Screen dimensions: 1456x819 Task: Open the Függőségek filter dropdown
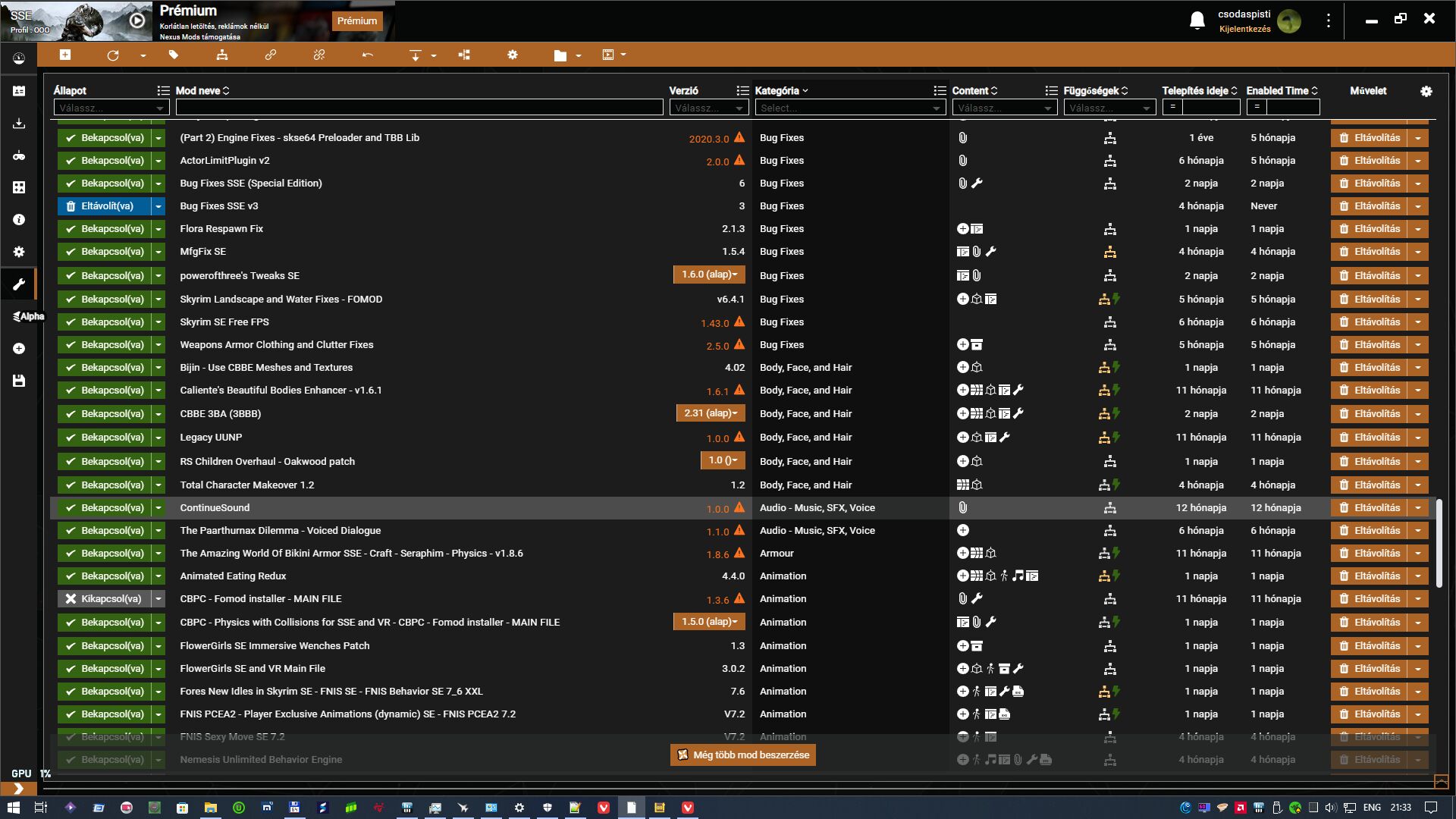(1109, 108)
